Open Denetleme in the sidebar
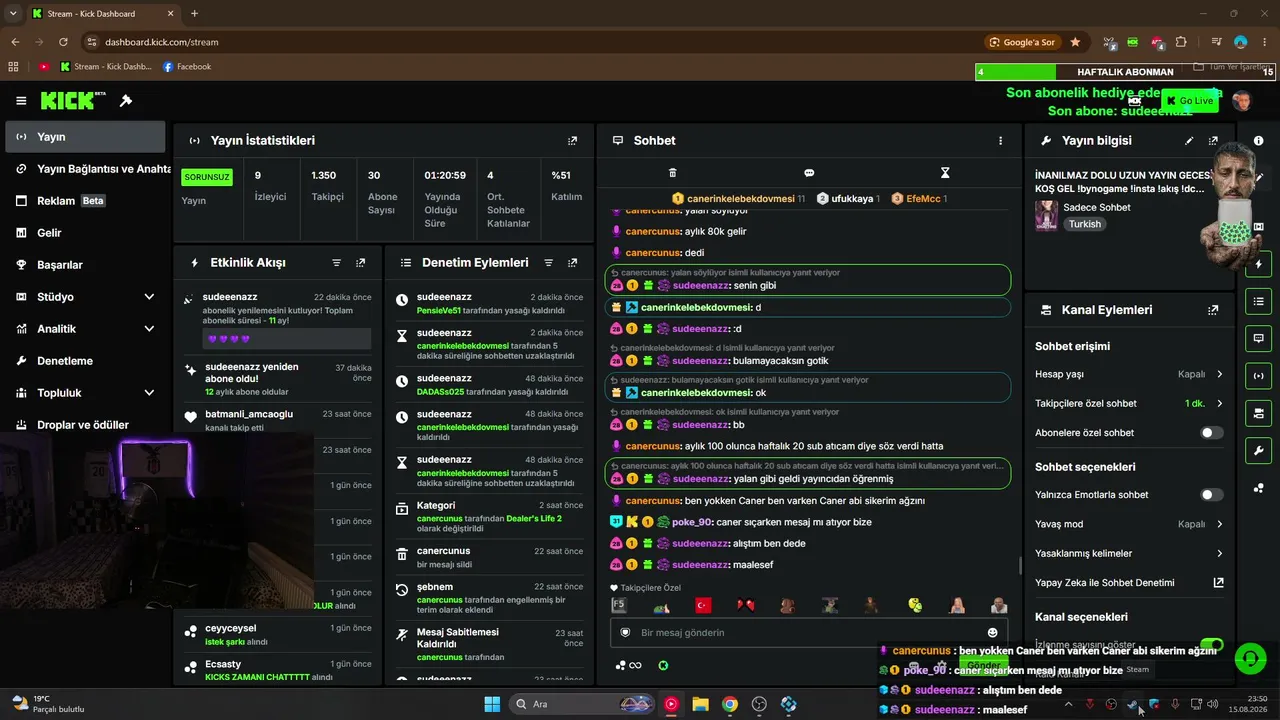 pos(84,361)
